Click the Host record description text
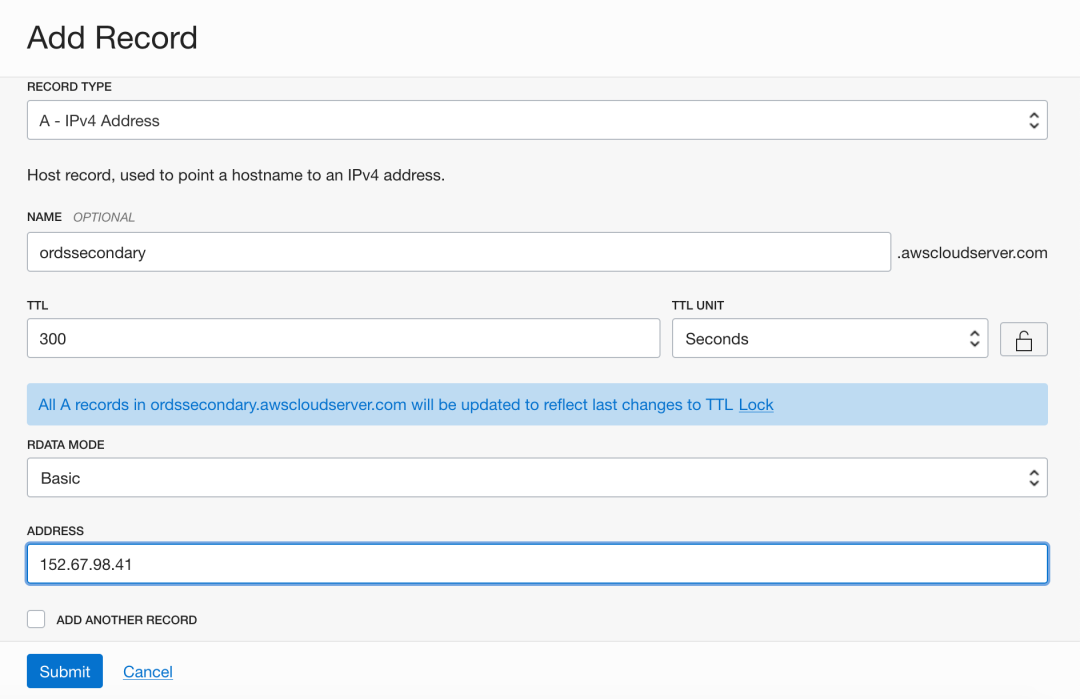 coord(236,175)
